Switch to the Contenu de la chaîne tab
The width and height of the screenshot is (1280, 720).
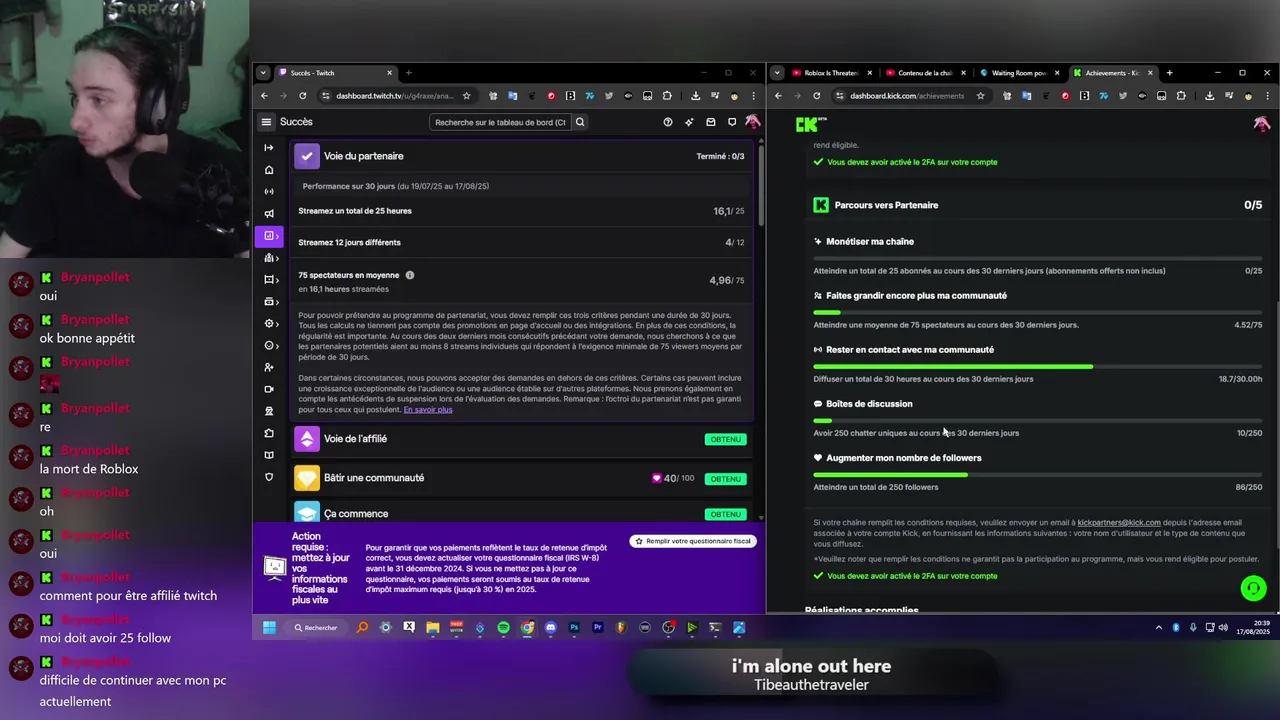[x=926, y=73]
